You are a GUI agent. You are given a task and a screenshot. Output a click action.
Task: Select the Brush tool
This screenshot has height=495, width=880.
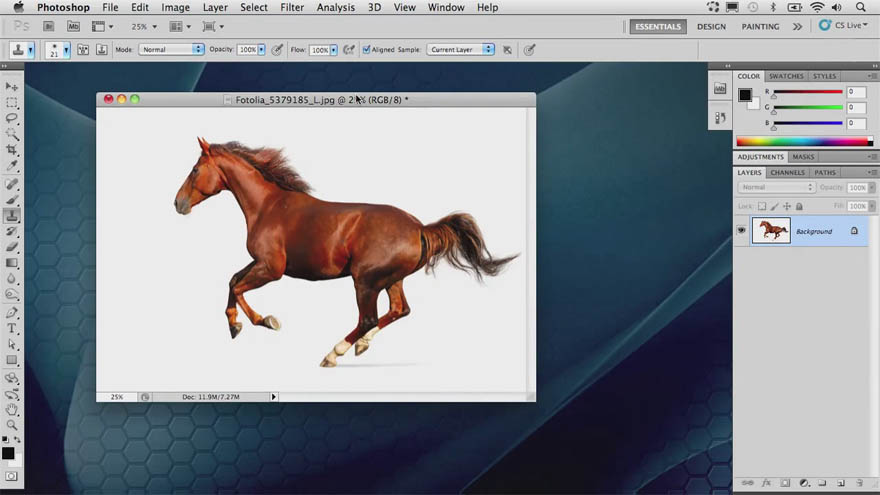(12, 200)
